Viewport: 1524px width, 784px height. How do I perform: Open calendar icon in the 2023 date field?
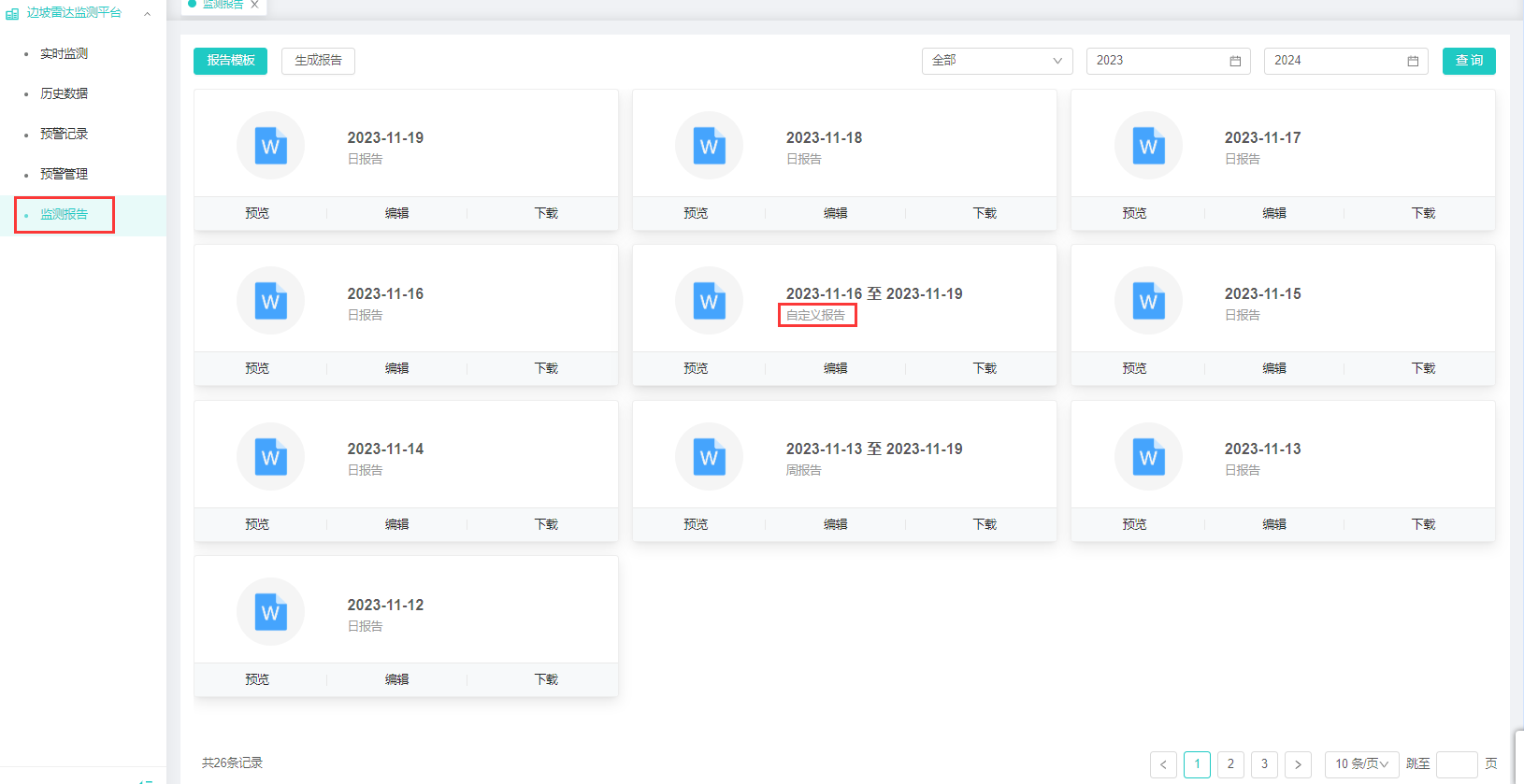coord(1235,61)
